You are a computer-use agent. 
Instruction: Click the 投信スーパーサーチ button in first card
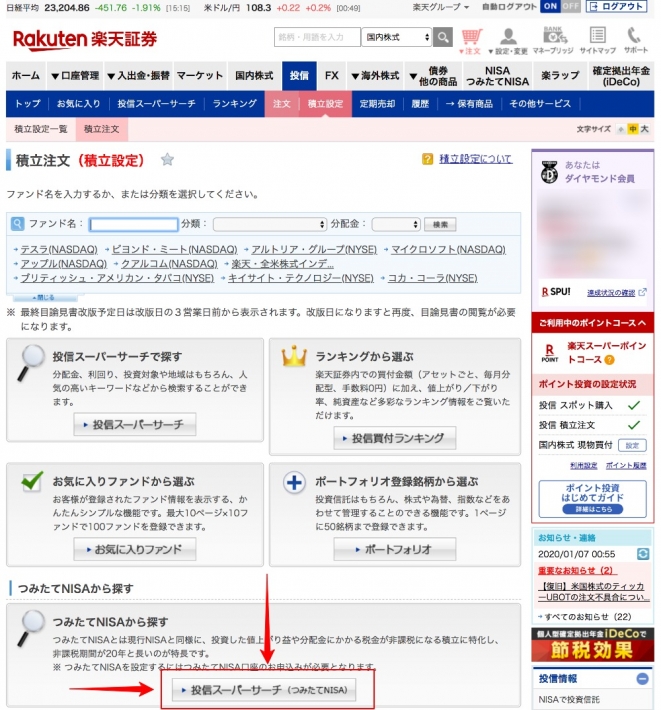click(x=134, y=425)
